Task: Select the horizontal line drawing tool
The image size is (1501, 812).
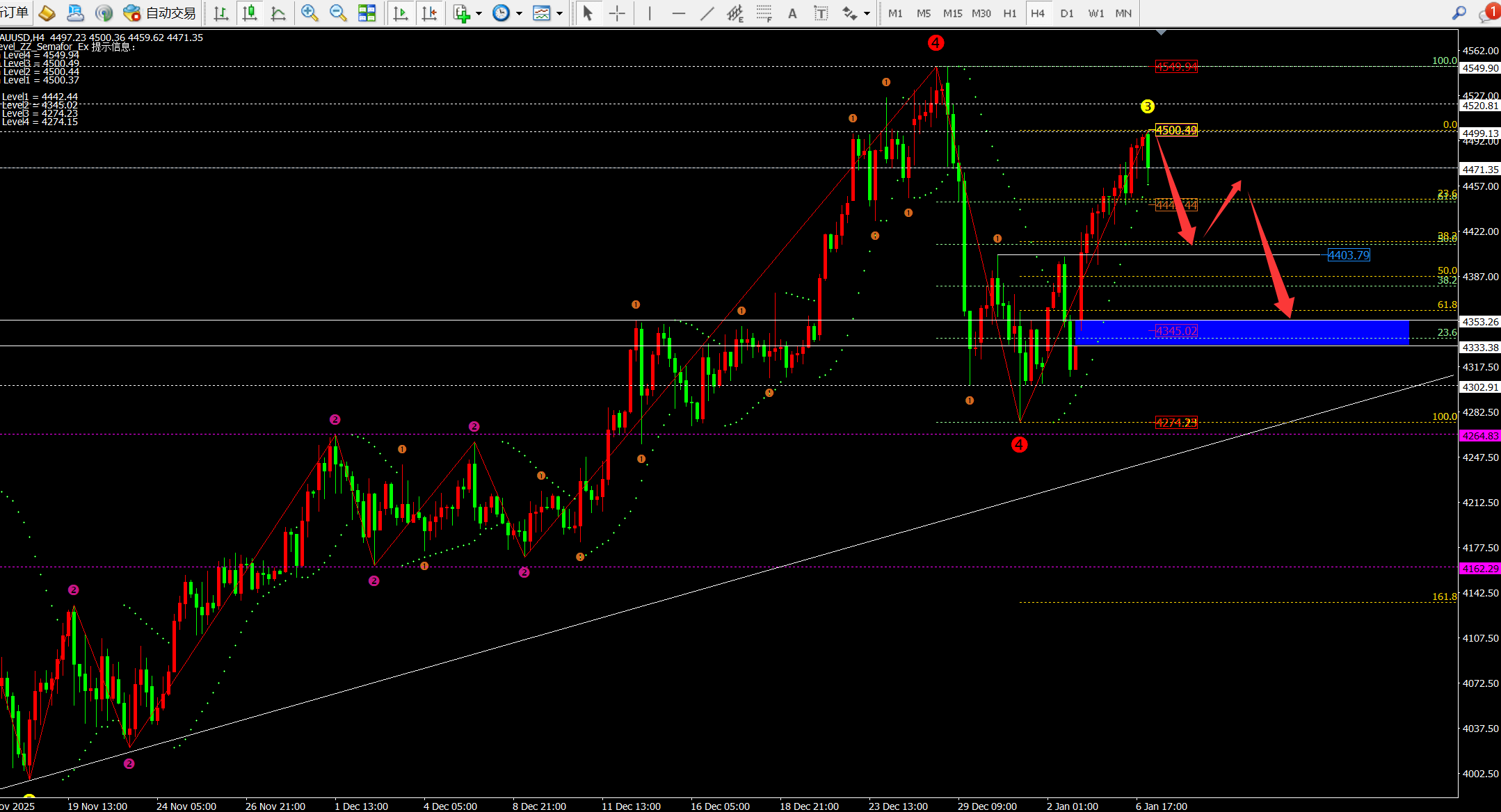Action: click(x=679, y=13)
